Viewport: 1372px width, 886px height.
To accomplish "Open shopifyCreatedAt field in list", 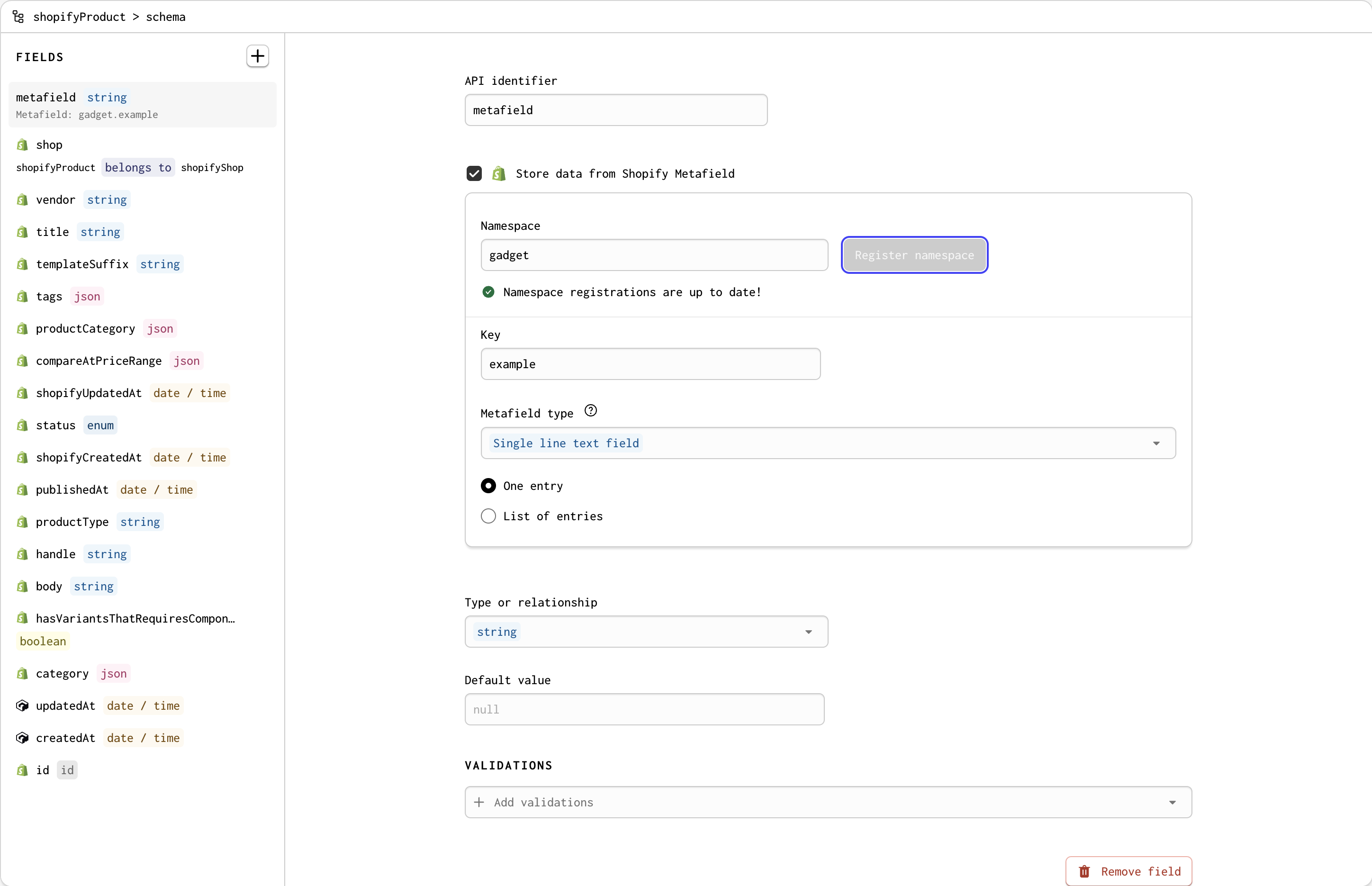I will tap(142, 457).
